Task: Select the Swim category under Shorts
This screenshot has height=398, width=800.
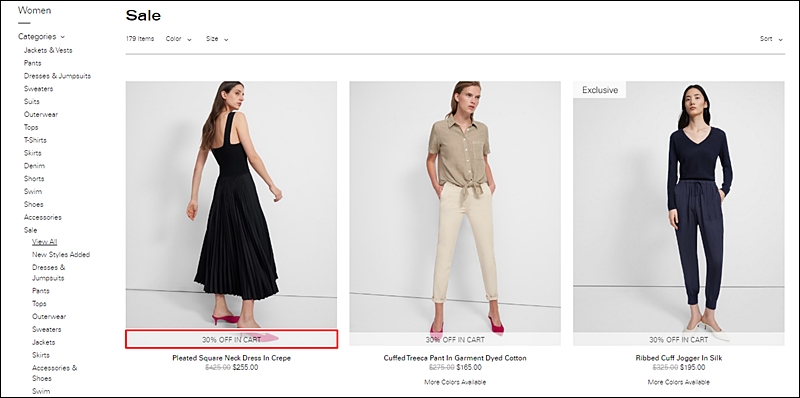Action: click(x=33, y=191)
